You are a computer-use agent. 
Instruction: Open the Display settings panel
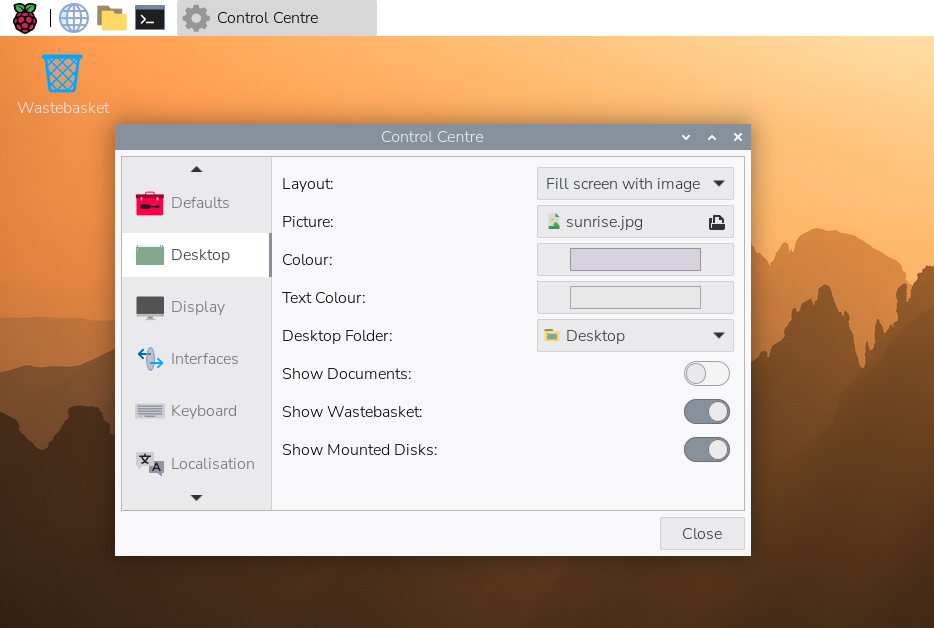coord(195,307)
